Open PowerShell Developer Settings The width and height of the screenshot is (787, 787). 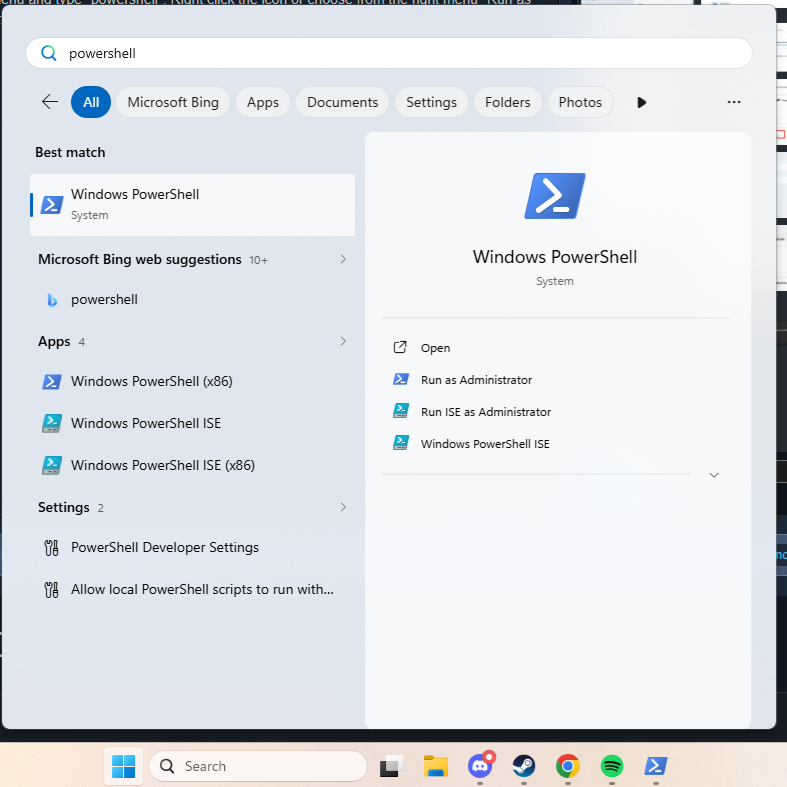click(x=193, y=548)
